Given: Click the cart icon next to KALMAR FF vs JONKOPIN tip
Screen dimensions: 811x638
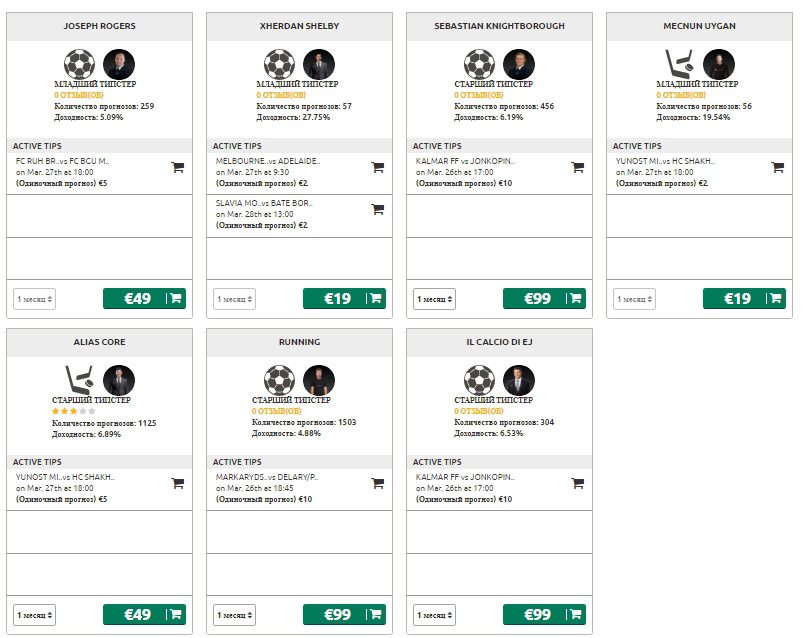Looking at the screenshot, I should (576, 167).
